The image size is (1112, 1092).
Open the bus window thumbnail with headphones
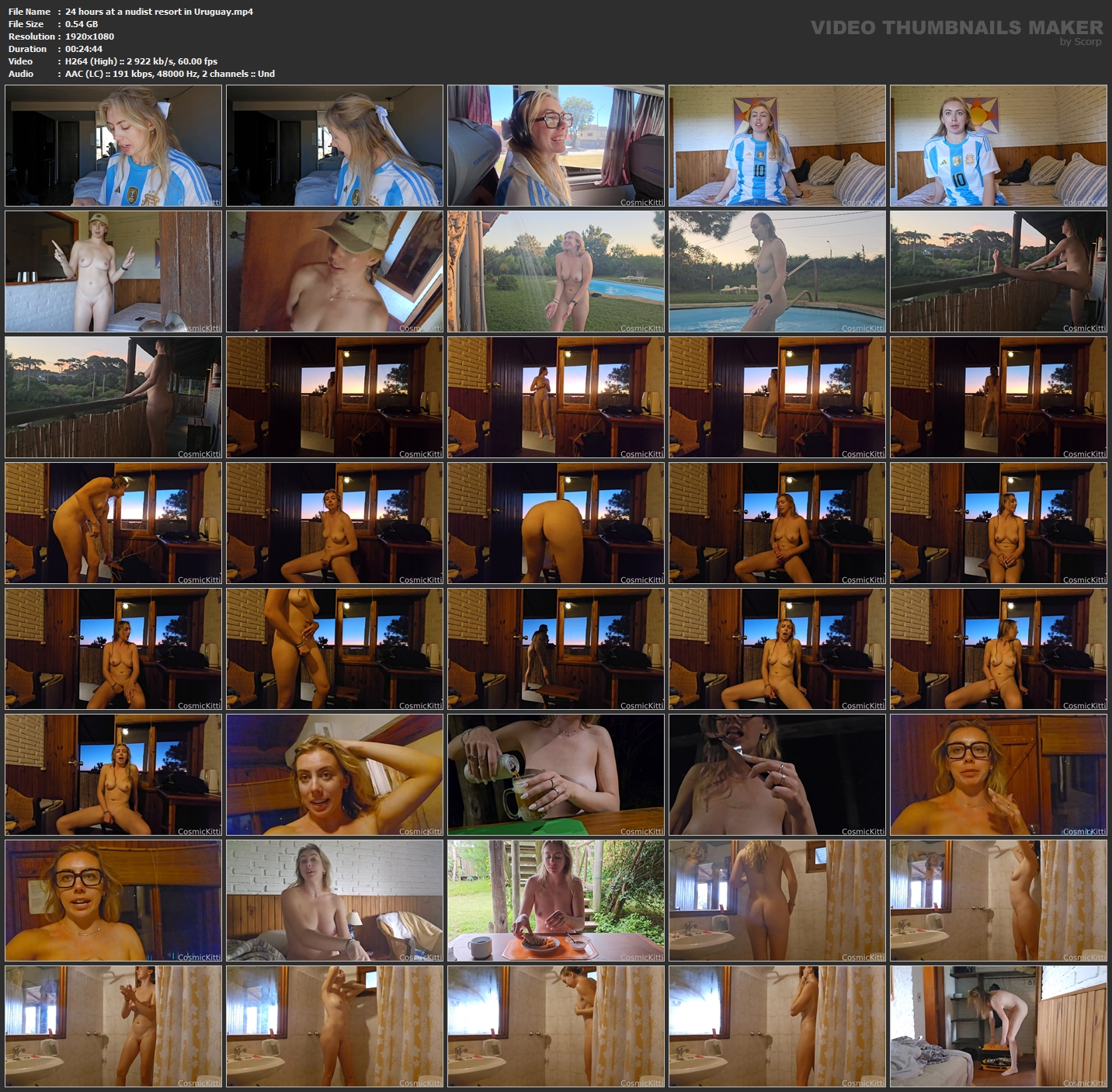[556, 146]
